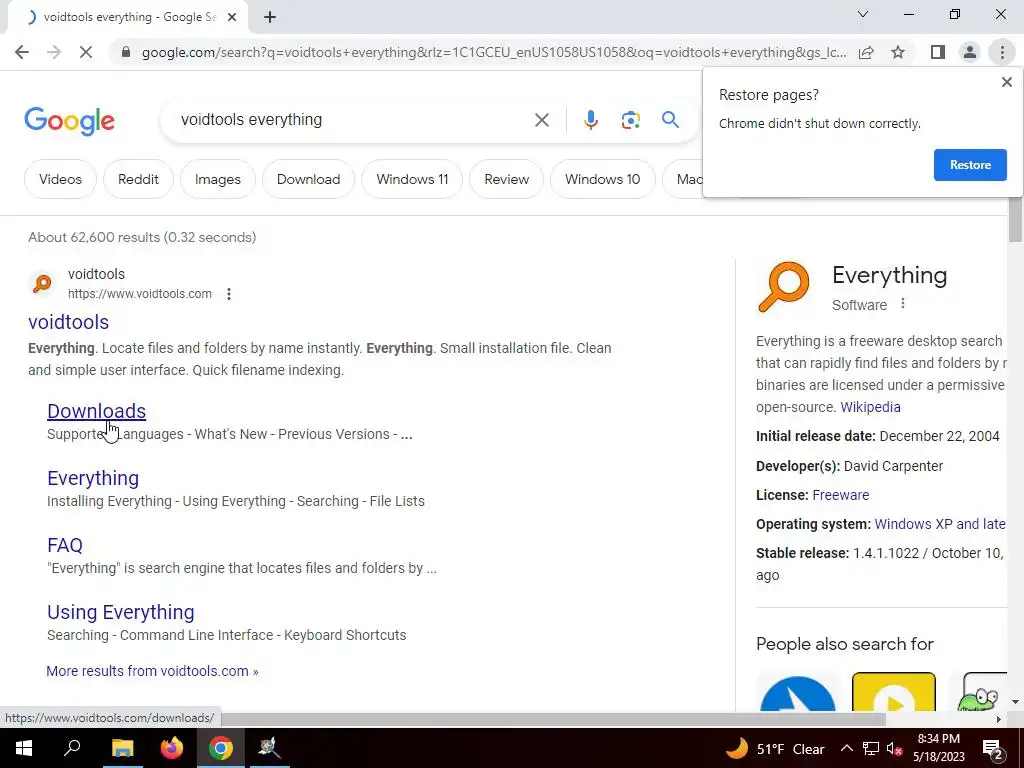
Task: Stop loading the page
Action: click(x=86, y=52)
